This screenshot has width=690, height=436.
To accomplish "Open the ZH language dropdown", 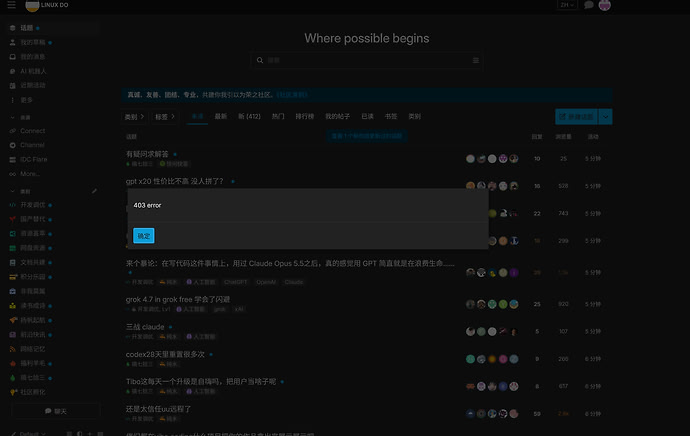I will point(567,5).
